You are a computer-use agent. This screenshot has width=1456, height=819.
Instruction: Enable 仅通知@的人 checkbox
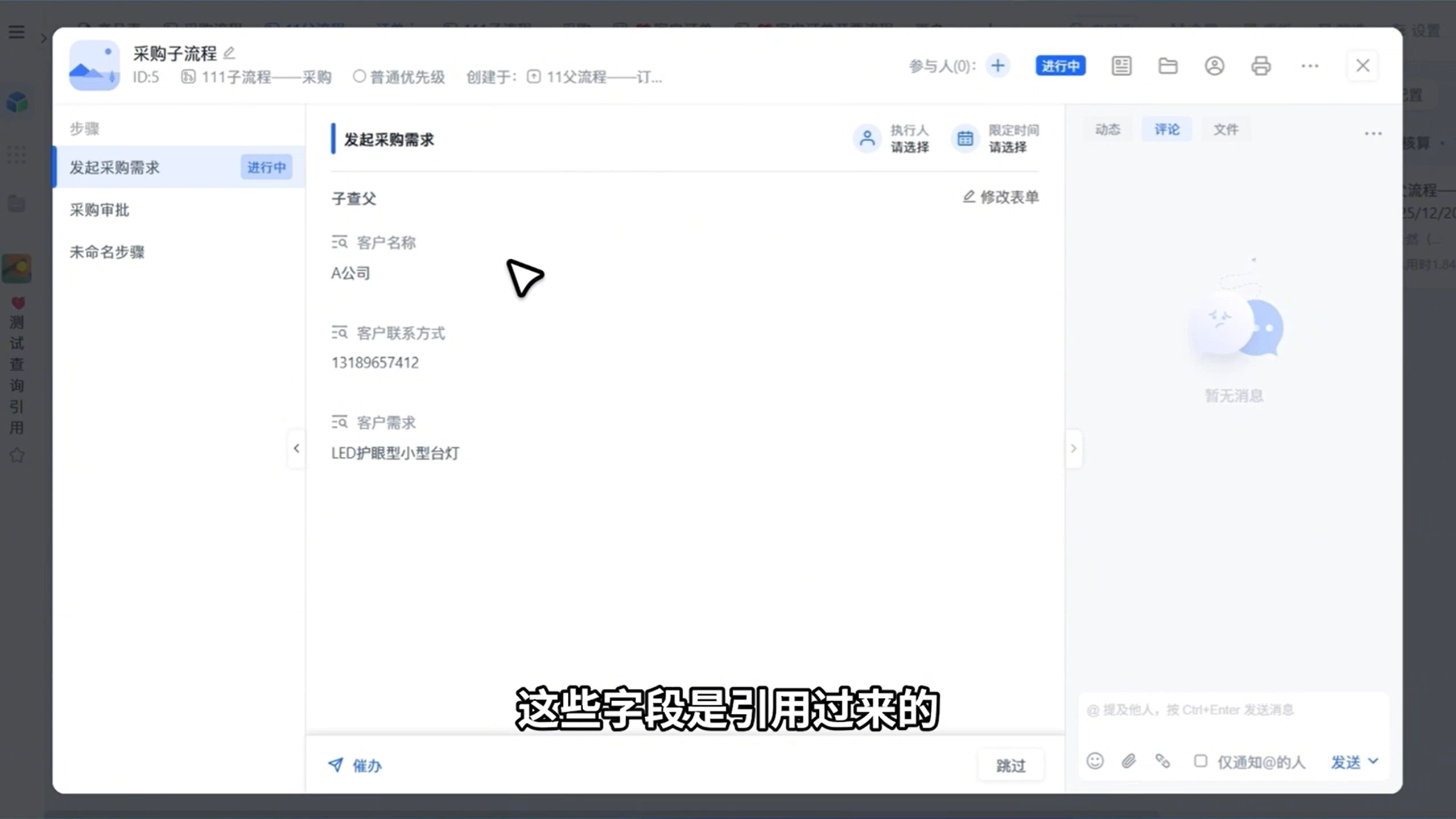click(1200, 761)
